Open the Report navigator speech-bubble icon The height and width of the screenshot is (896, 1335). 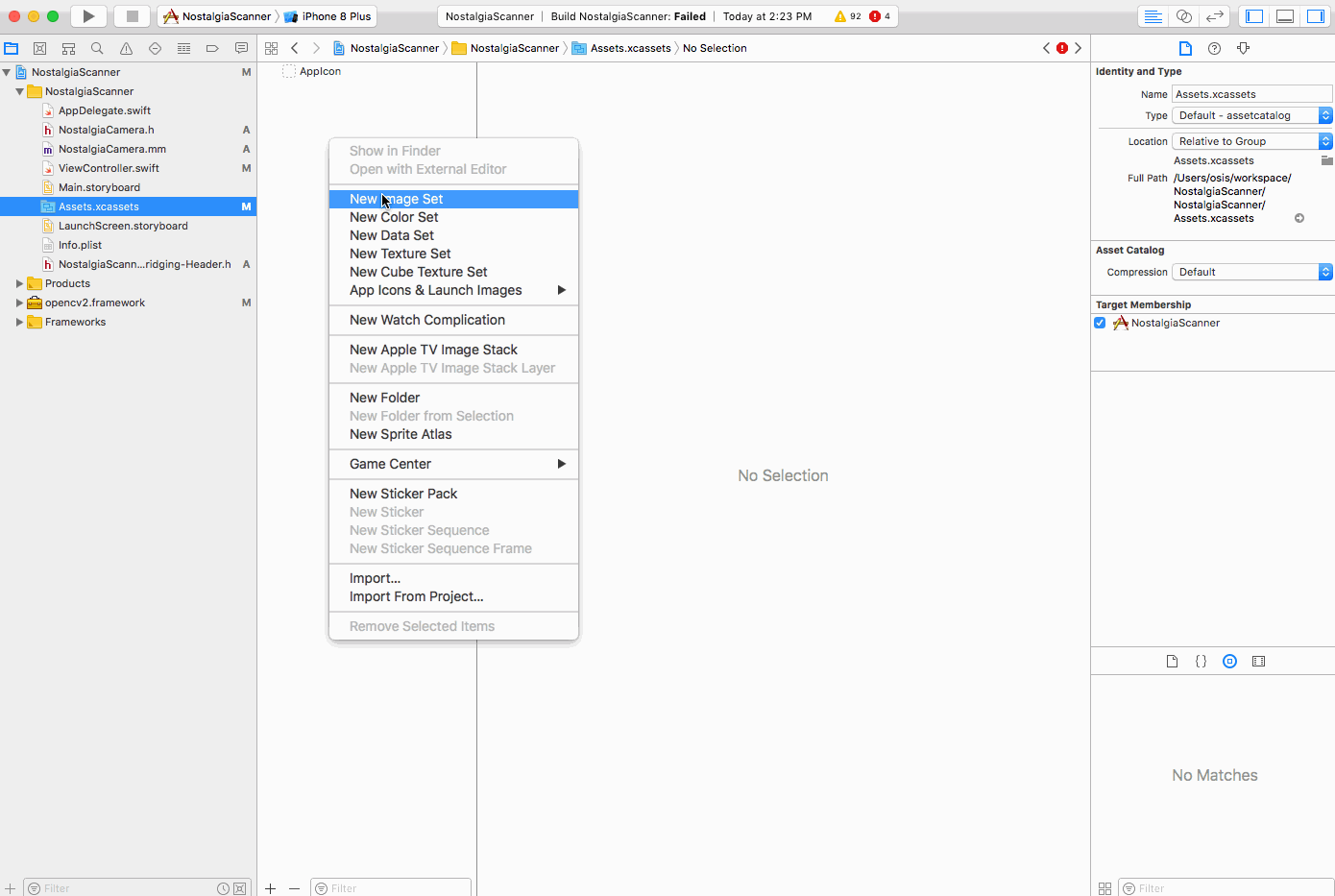pyautogui.click(x=241, y=48)
